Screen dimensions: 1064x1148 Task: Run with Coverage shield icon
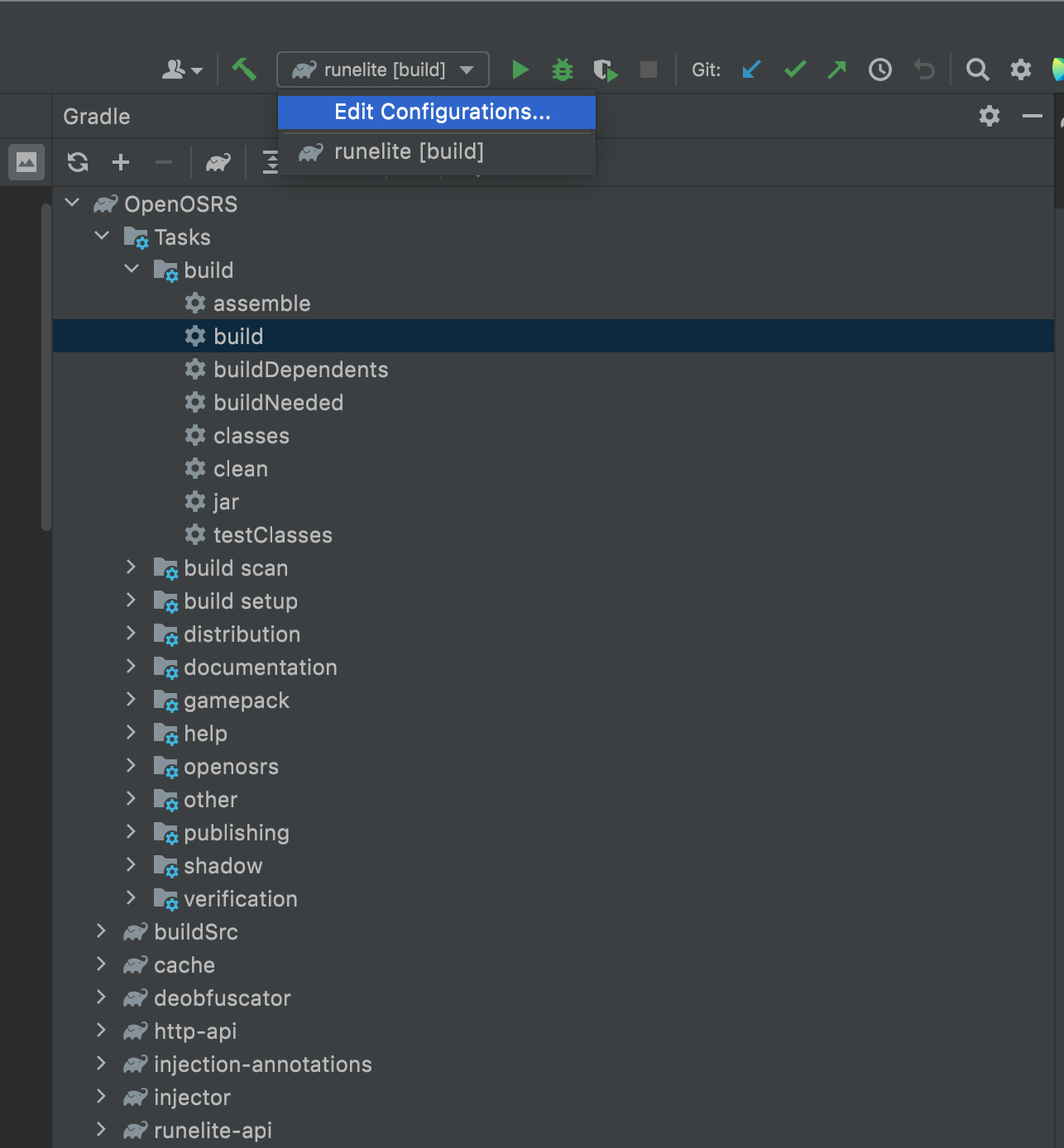(605, 70)
